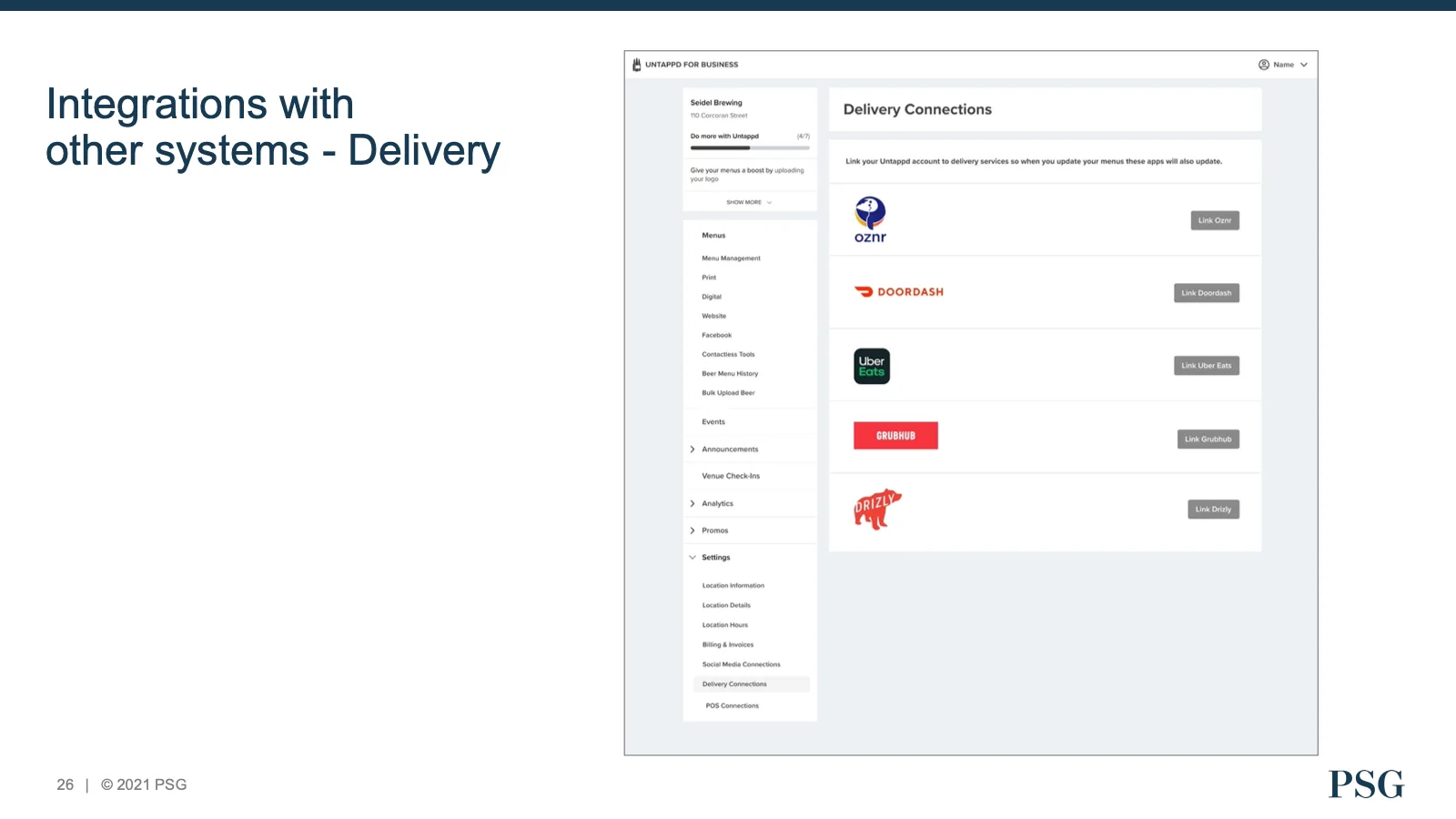Expand the Analytics section chevron
The width and height of the screenshot is (1456, 819).
pyautogui.click(x=693, y=503)
